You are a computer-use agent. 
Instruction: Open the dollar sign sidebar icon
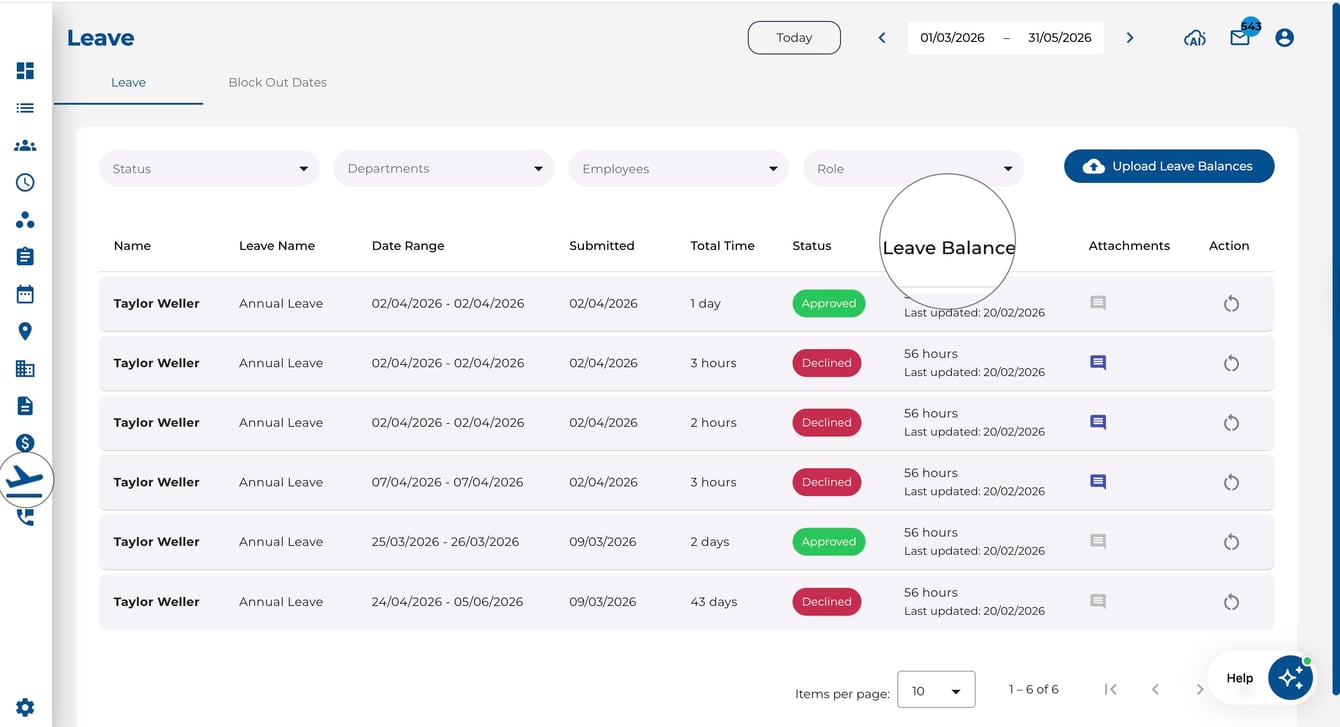coord(25,443)
